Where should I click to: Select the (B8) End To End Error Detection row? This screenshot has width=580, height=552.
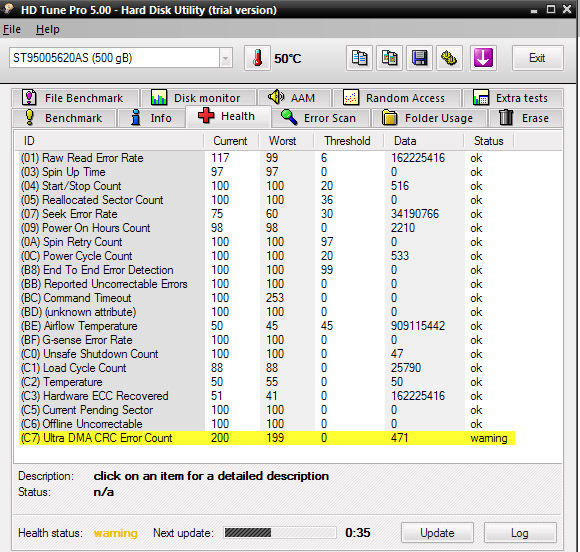(266, 270)
